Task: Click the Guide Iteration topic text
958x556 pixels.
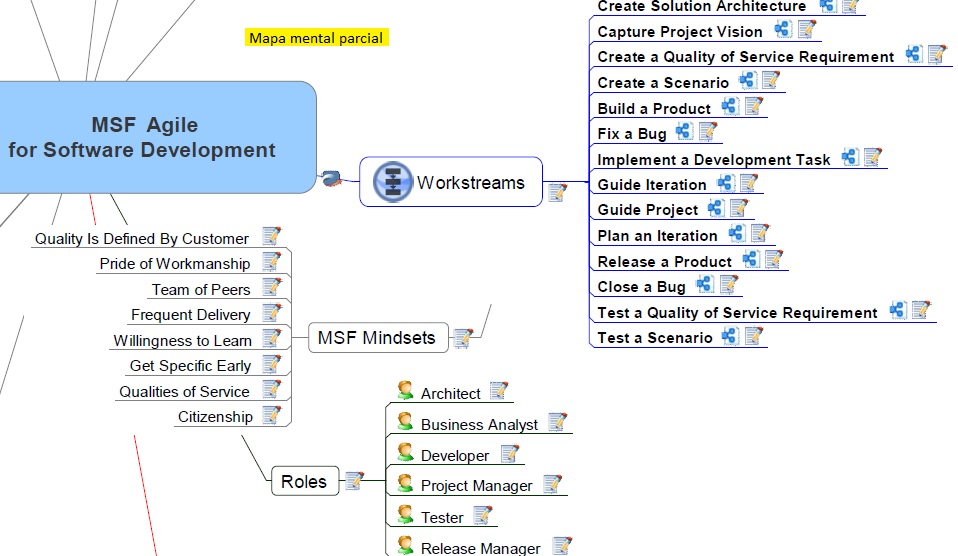Action: tap(651, 184)
